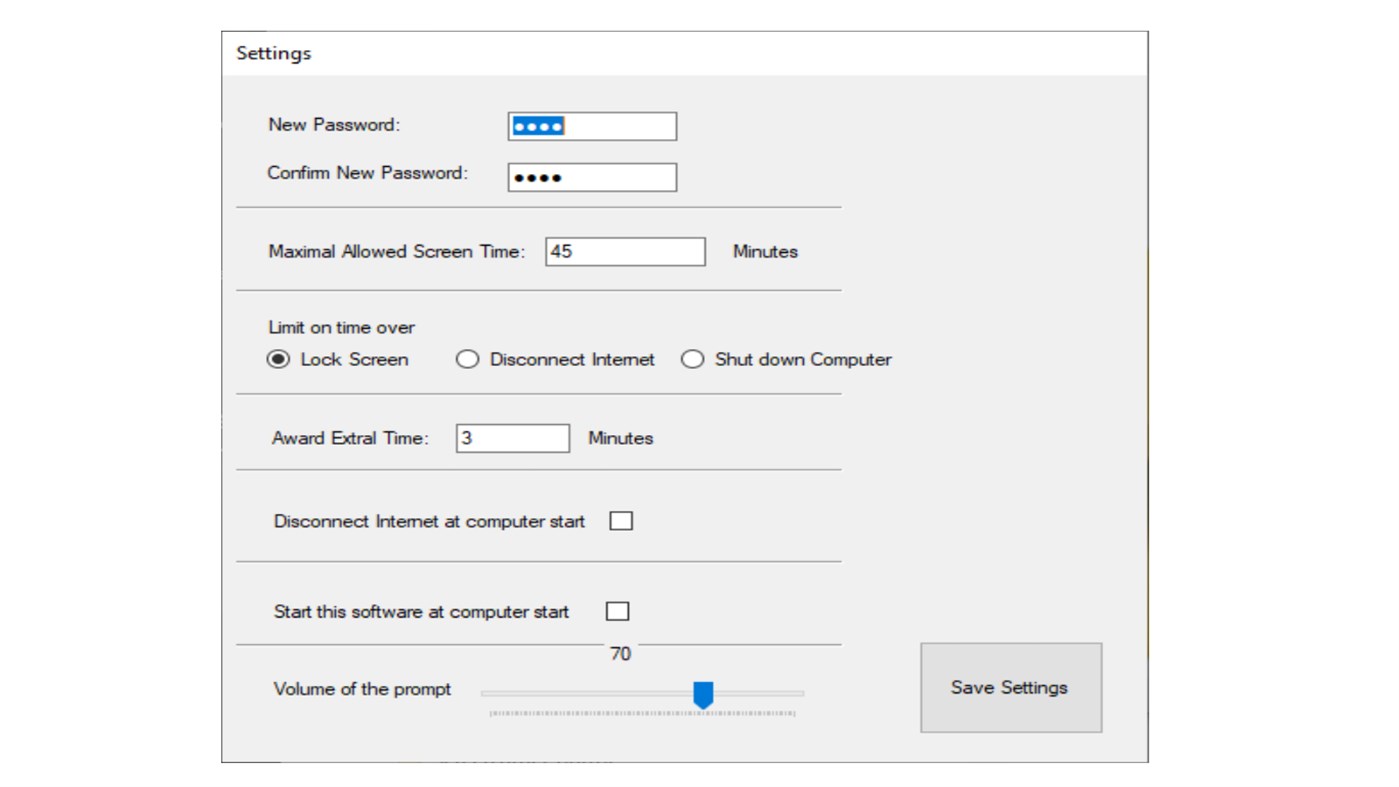Select Shut down Computer option
Viewport: 1399px width, 787px height.
[x=692, y=359]
